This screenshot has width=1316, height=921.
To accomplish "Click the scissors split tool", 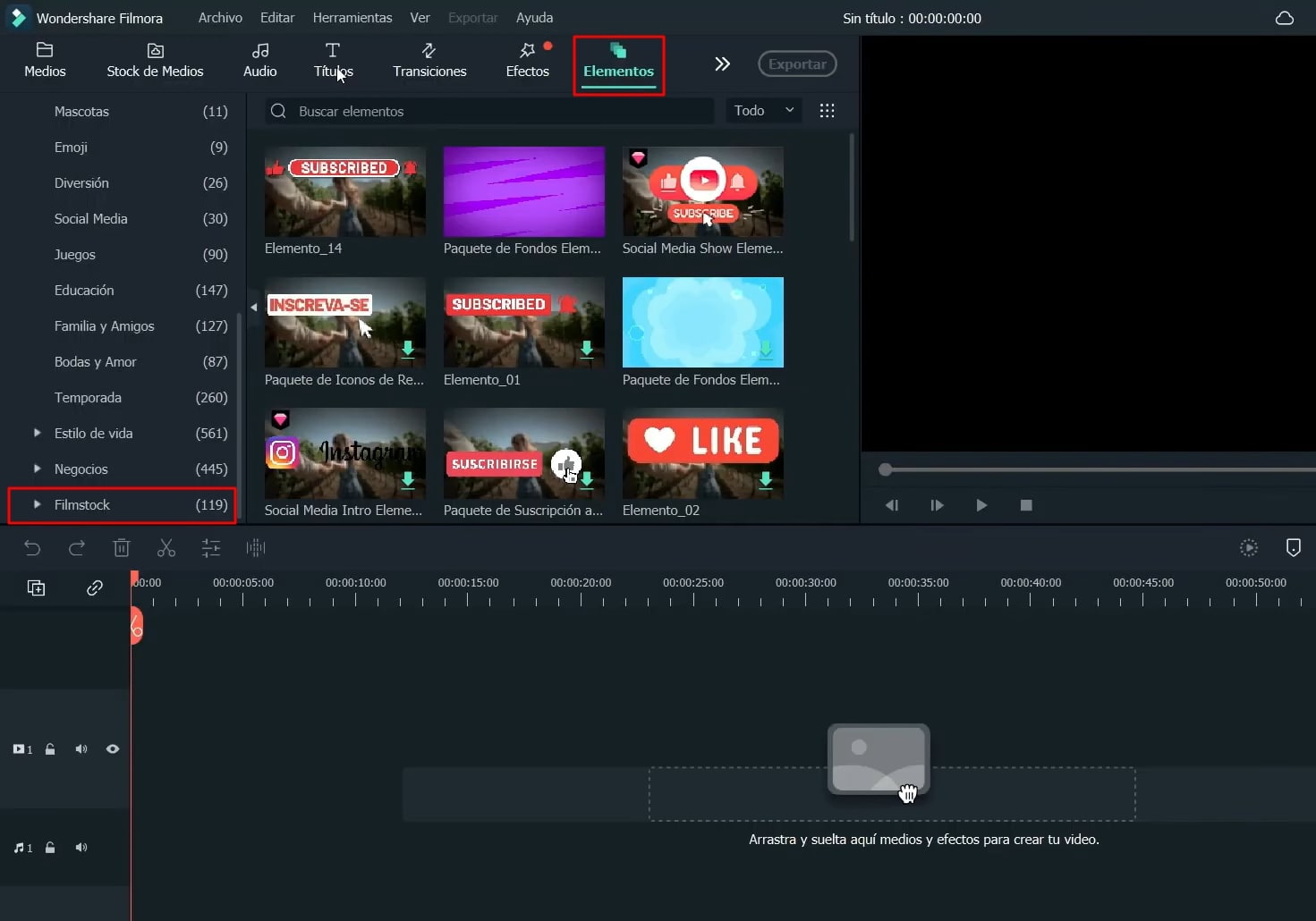I will (166, 547).
